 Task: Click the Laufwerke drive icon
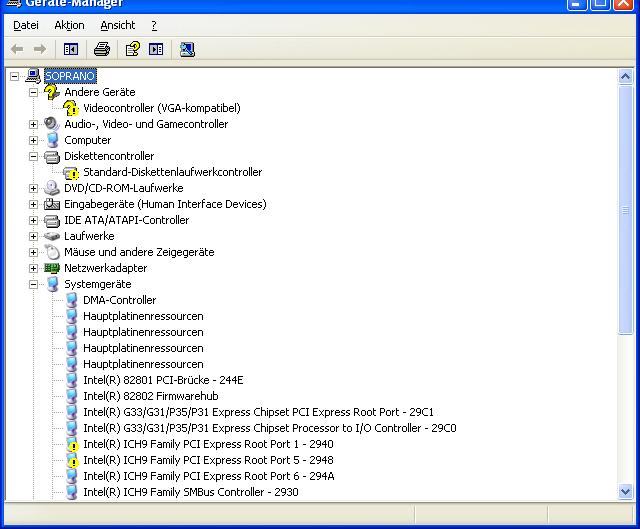[52, 236]
